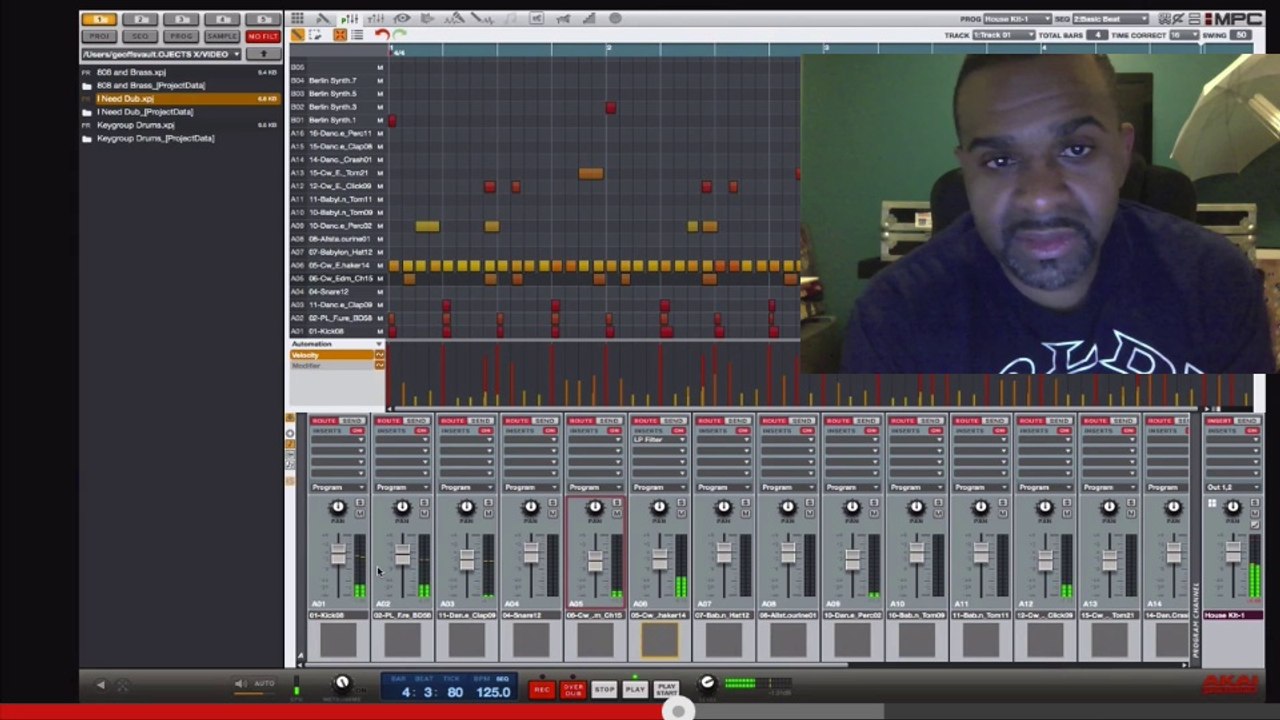The height and width of the screenshot is (720, 1280).
Task: Solo channel A01 with S button
Action: [360, 502]
